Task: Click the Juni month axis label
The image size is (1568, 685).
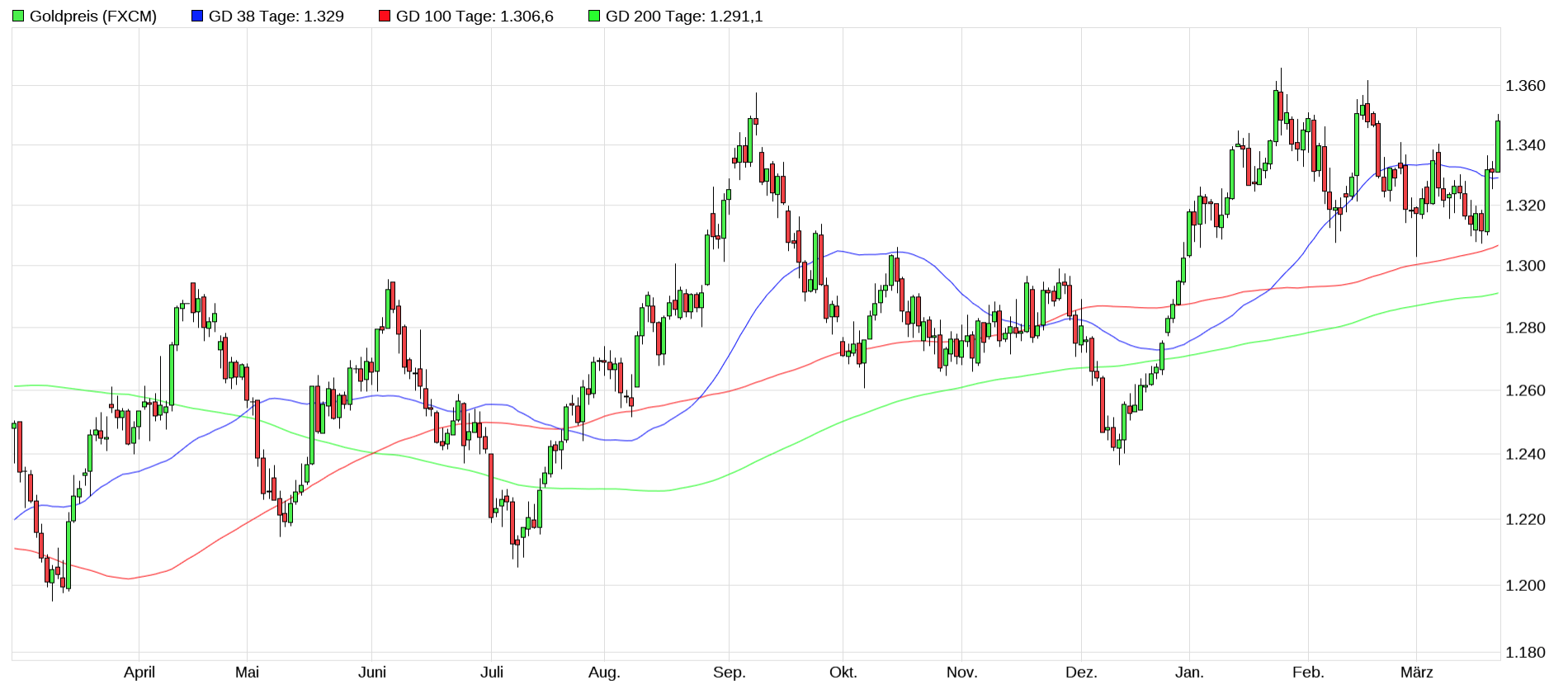Action: (372, 673)
